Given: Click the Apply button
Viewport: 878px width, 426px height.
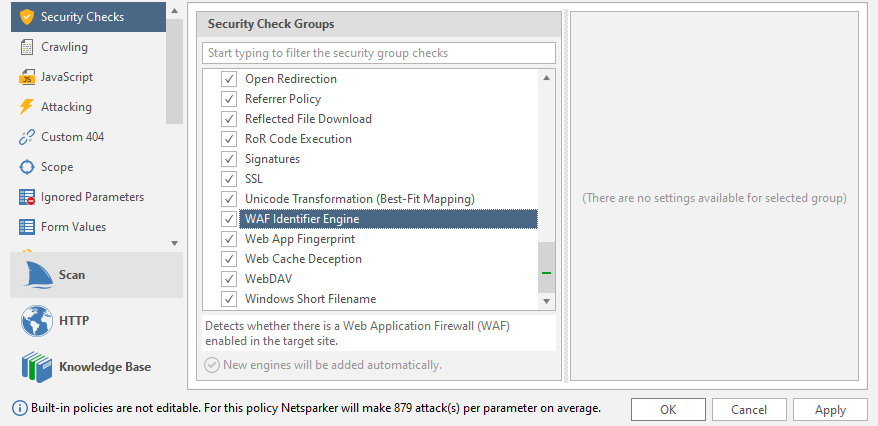Looking at the screenshot, I should [830, 410].
